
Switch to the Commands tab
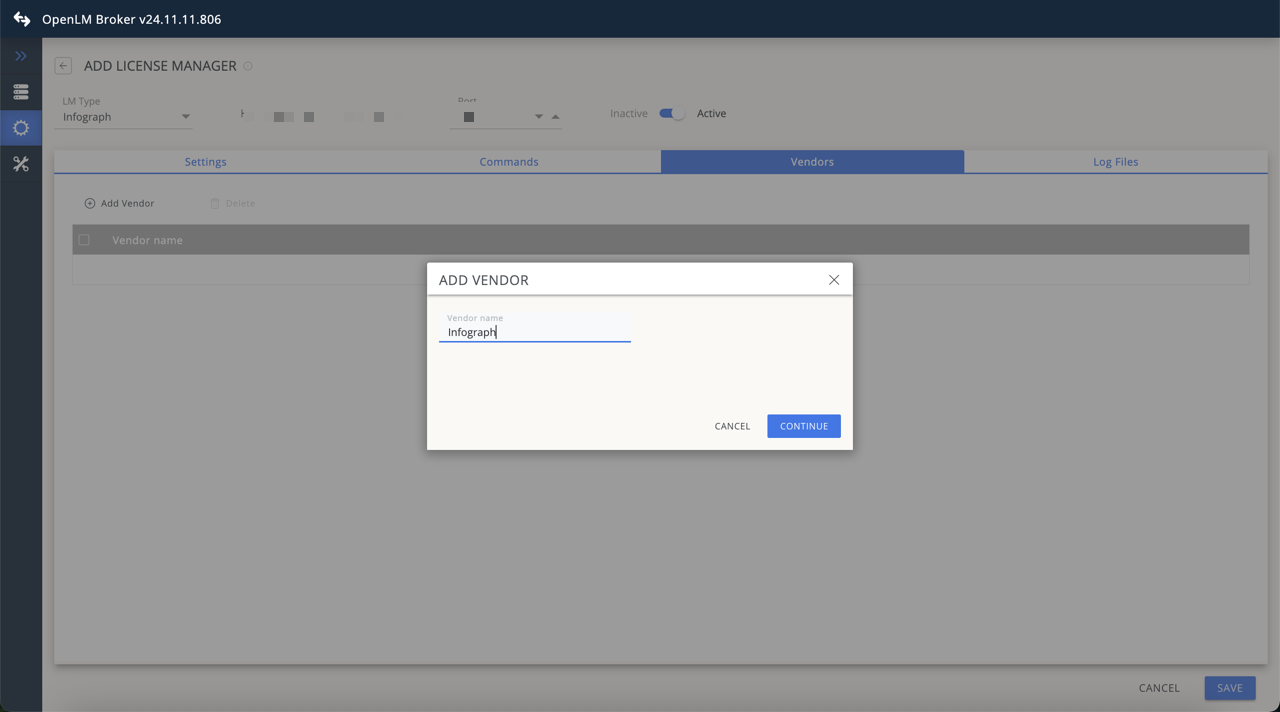point(508,161)
